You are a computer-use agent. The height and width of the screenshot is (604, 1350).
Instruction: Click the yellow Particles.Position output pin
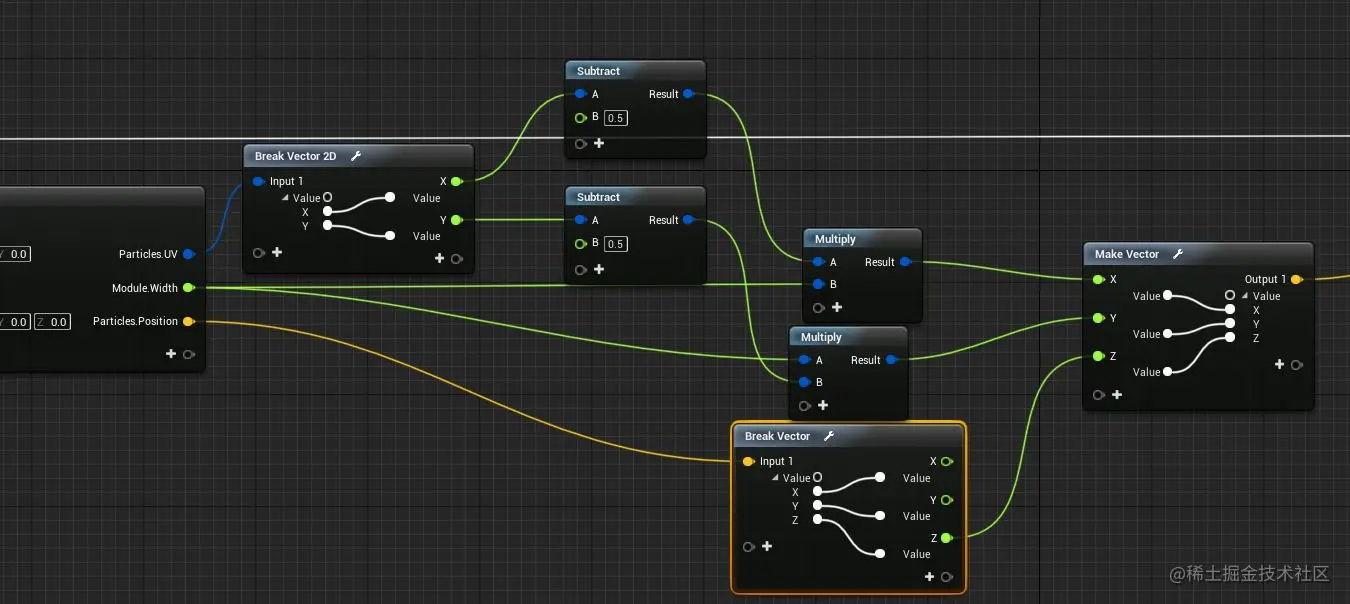188,321
